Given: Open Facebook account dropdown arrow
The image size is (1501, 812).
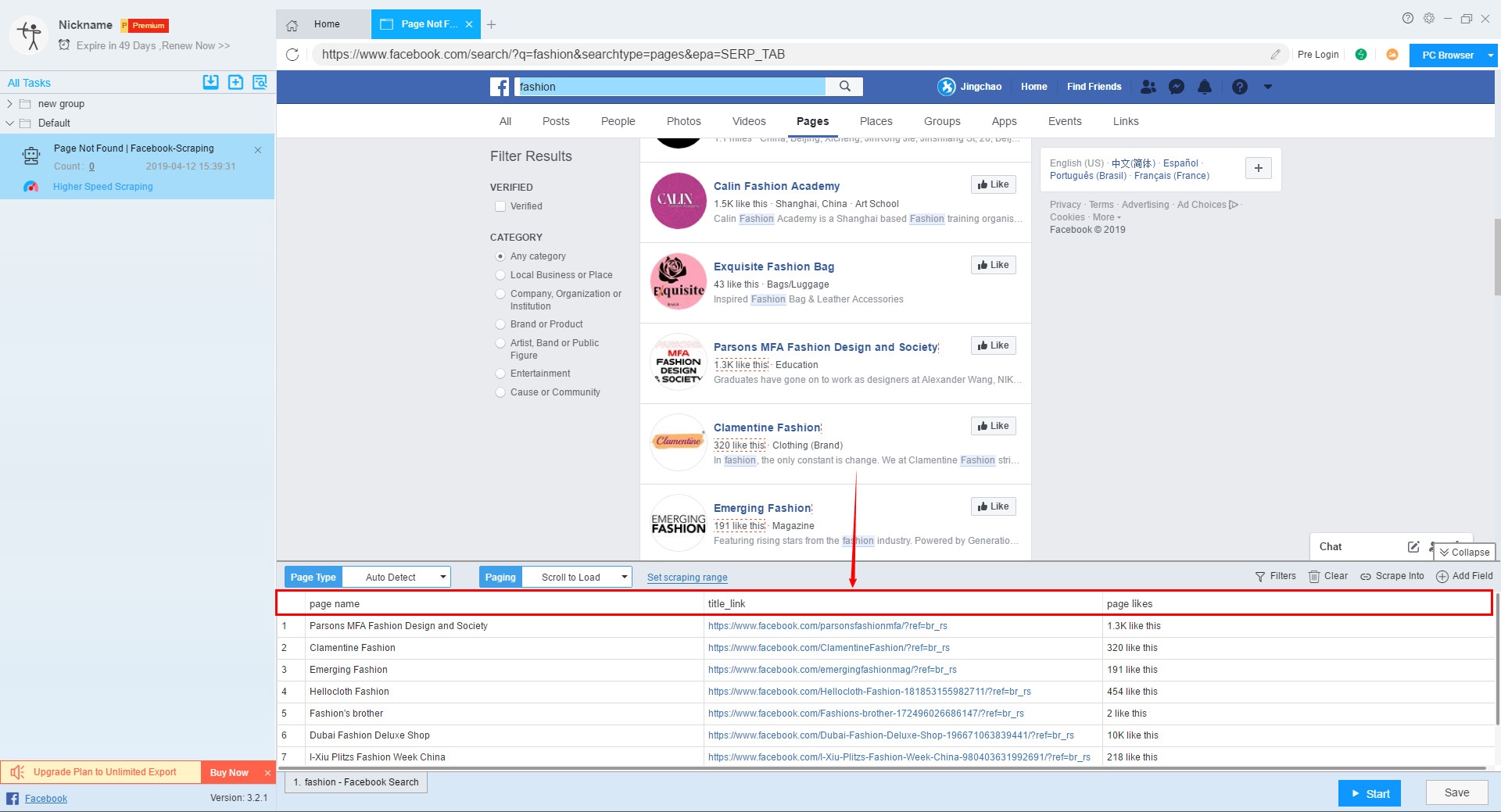Looking at the screenshot, I should click(x=1268, y=87).
